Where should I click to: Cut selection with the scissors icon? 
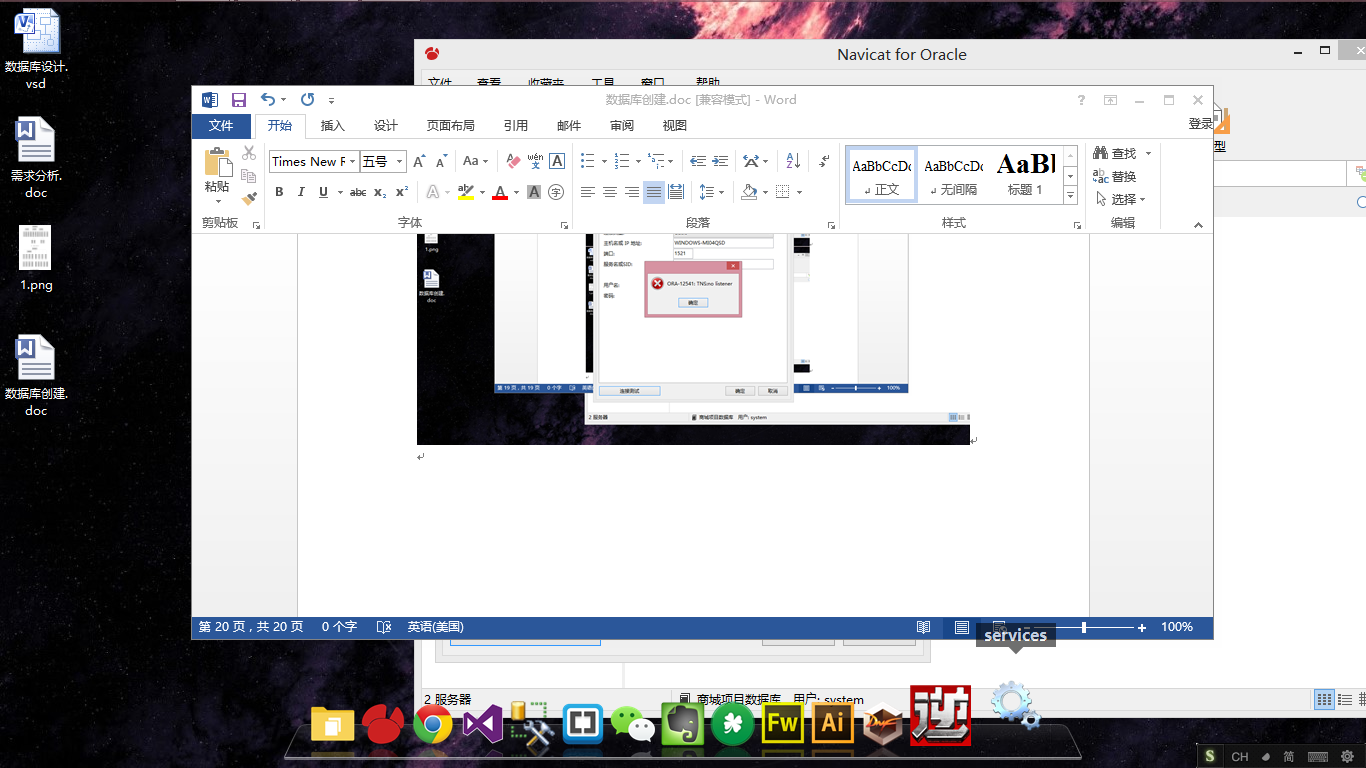tap(249, 153)
